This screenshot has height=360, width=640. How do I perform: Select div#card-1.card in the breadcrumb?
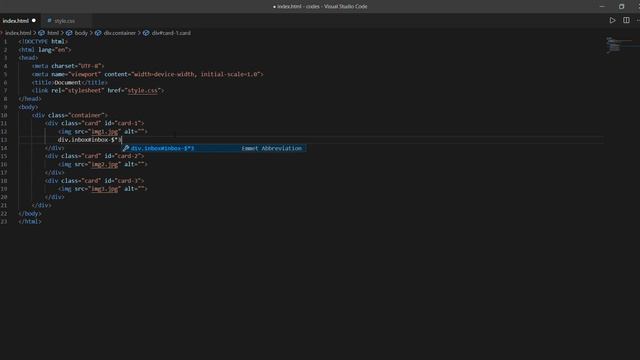(171, 33)
